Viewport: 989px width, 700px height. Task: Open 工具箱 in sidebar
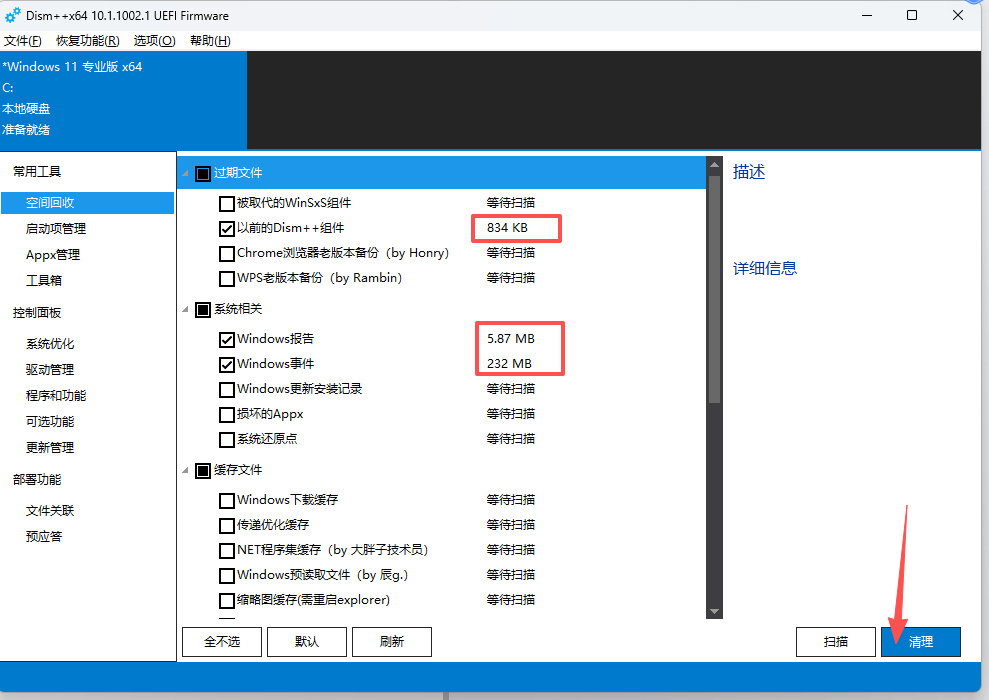click(x=44, y=280)
